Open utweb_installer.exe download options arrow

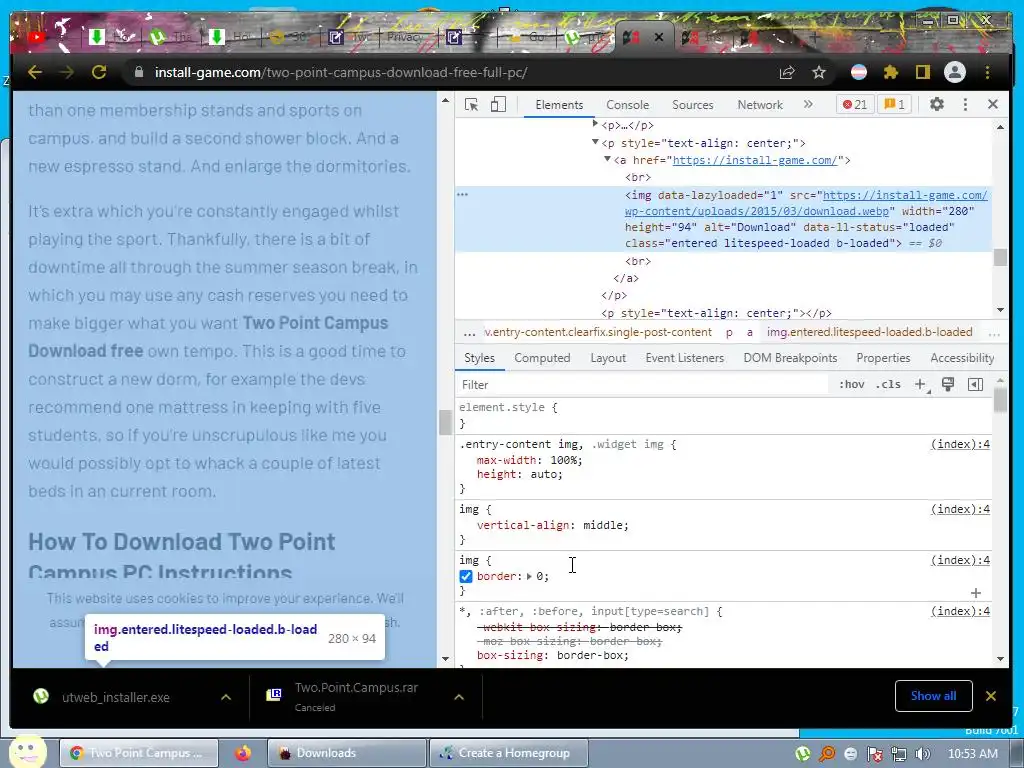226,697
